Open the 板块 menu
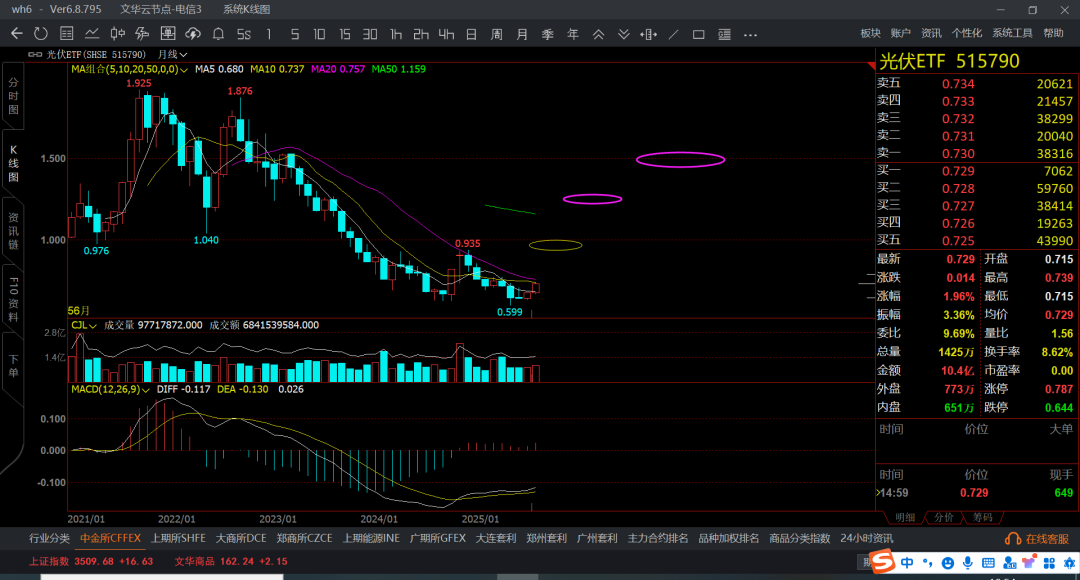Image resolution: width=1080 pixels, height=580 pixels. click(x=871, y=33)
